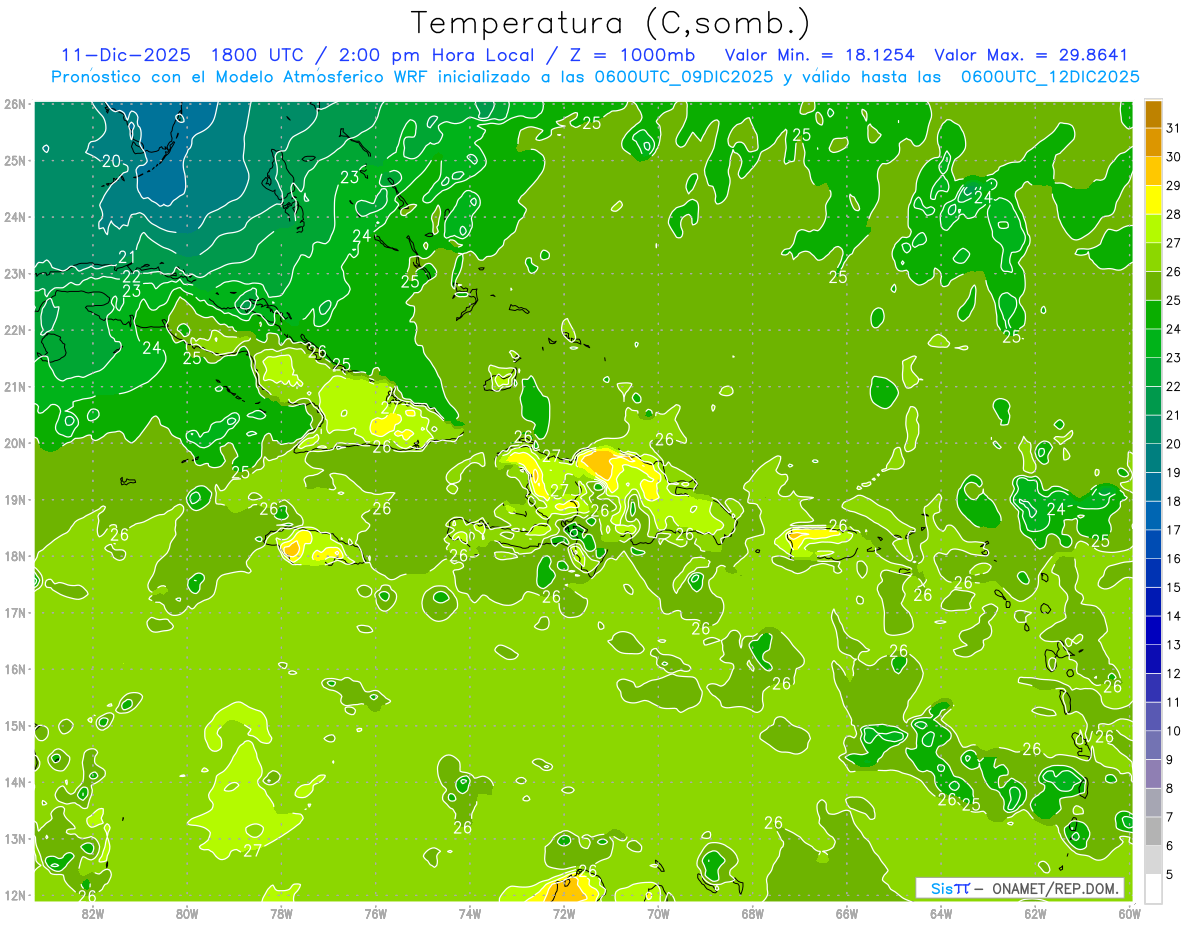Click the 'ONAMET/REP.DOM.' credit label
The image size is (1200, 927).
click(x=1057, y=889)
